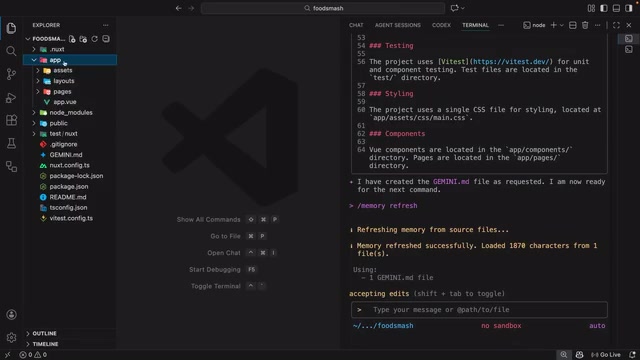
Task: Switch to the CODEX tab
Action: coord(441,25)
